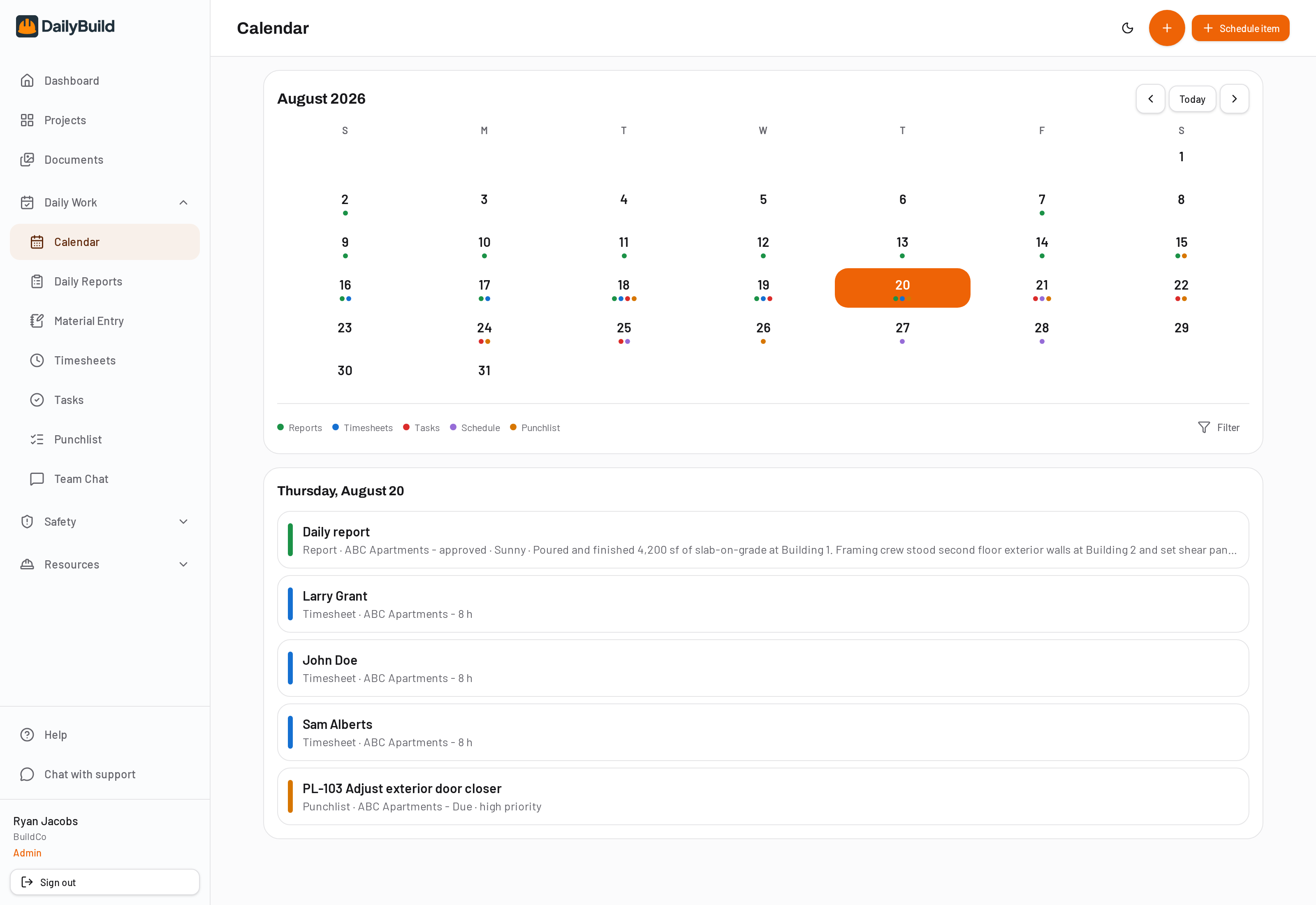Open Larry Grant timesheet entry
This screenshot has height=905, width=1316.
coord(763,604)
